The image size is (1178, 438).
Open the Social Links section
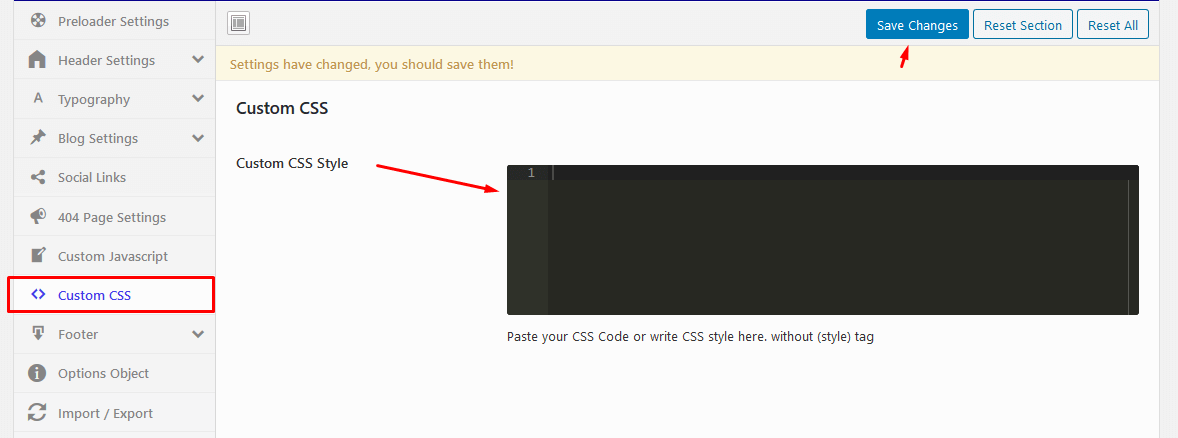tap(91, 177)
